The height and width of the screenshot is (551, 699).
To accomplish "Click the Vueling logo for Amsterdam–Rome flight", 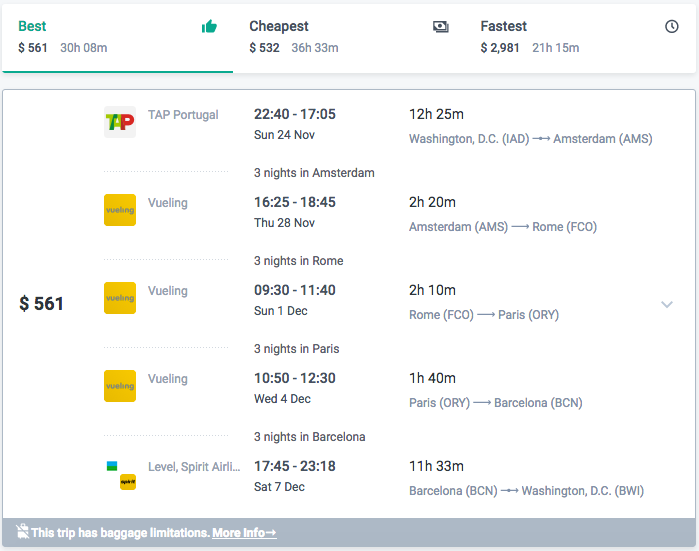I will coord(120,210).
